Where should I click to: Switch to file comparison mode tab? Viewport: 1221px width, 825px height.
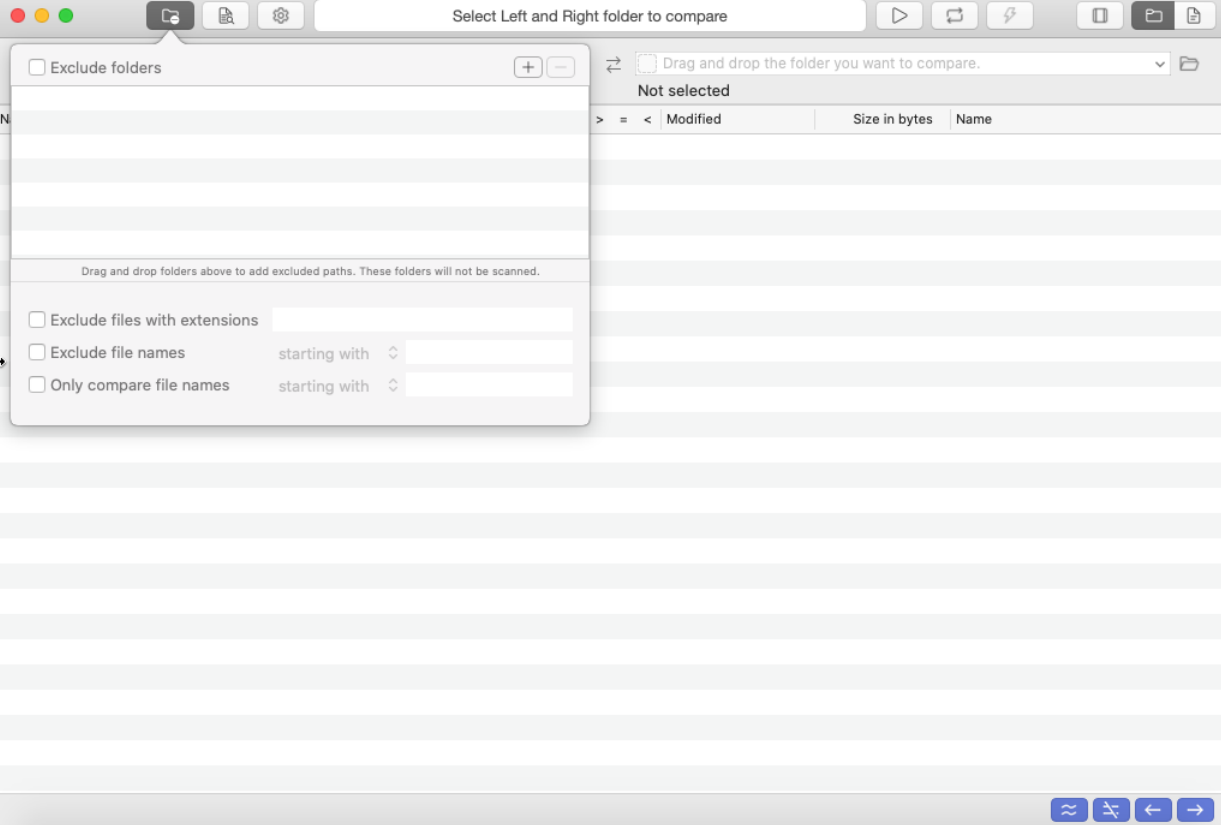[1193, 16]
